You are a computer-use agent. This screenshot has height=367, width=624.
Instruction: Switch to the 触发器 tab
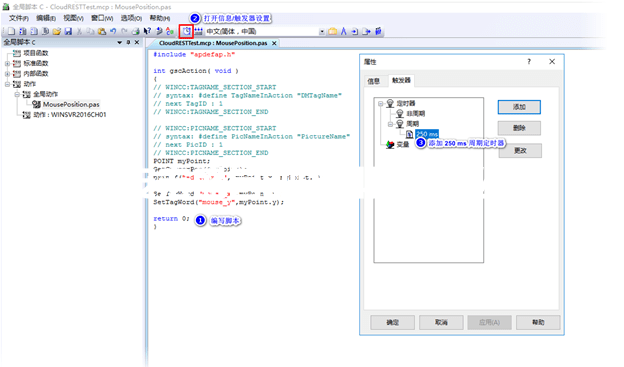click(401, 80)
